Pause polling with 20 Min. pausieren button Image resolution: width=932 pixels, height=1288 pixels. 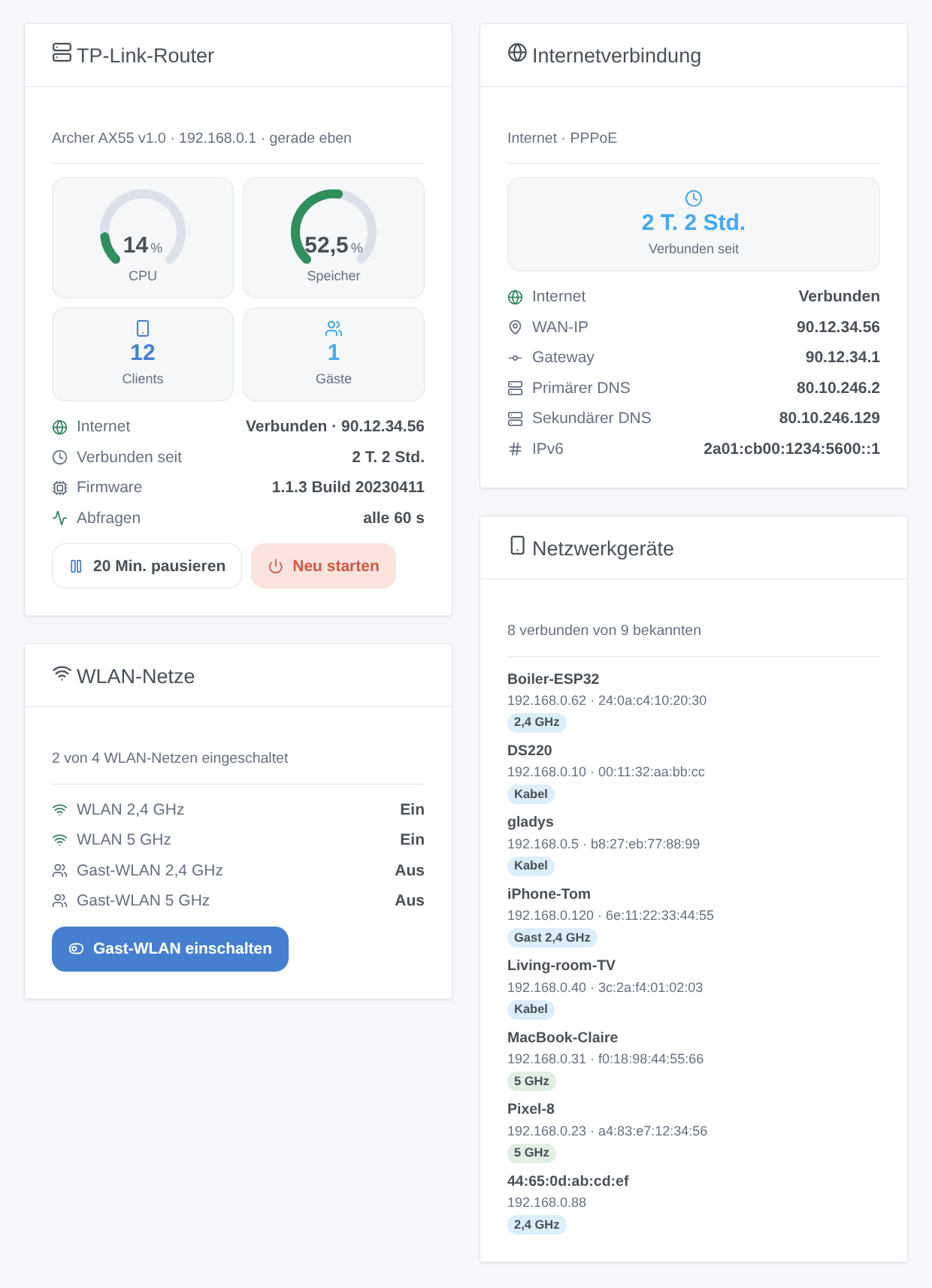click(x=147, y=566)
